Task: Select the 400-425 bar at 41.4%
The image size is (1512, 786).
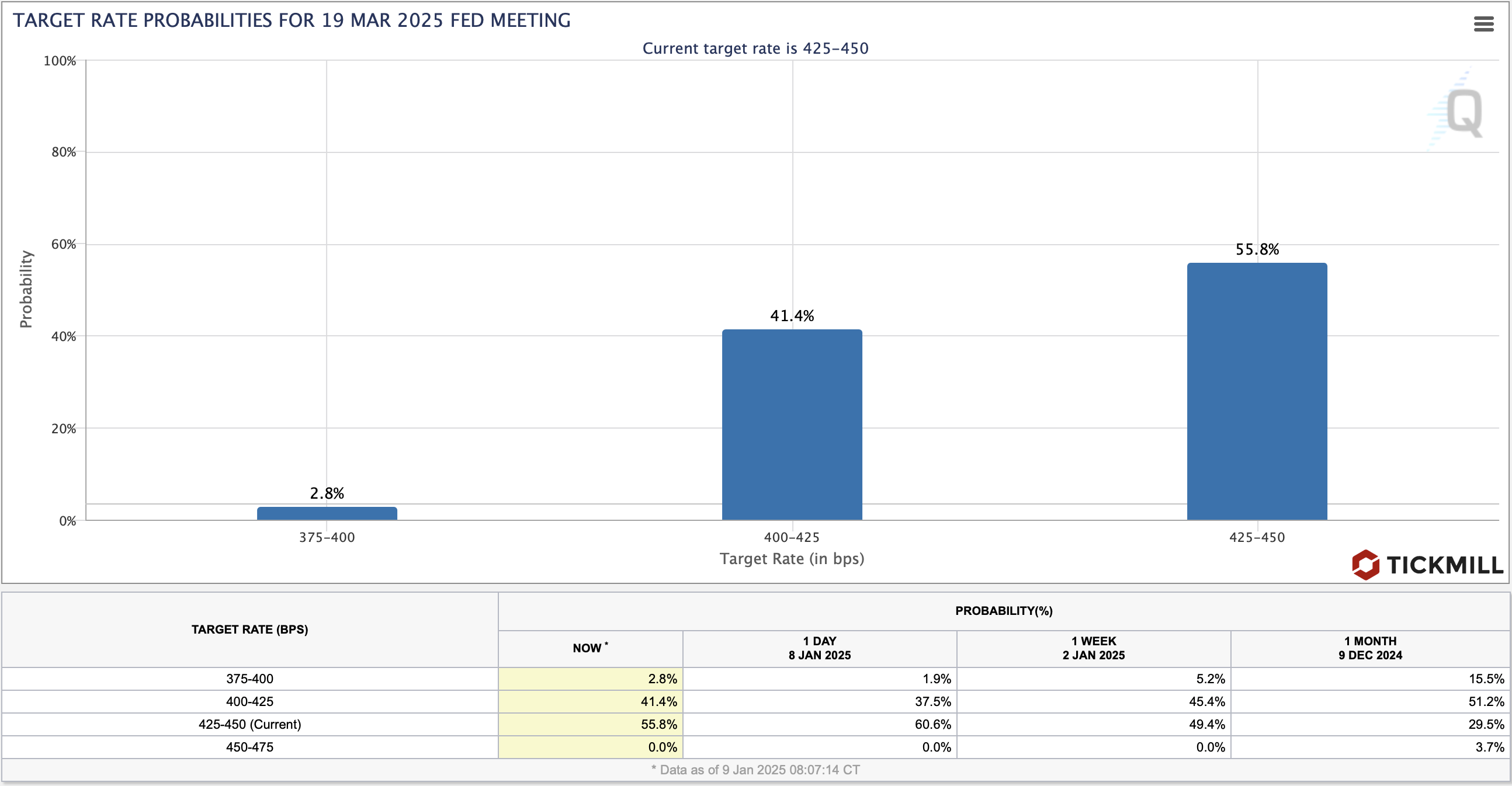Action: click(x=792, y=425)
